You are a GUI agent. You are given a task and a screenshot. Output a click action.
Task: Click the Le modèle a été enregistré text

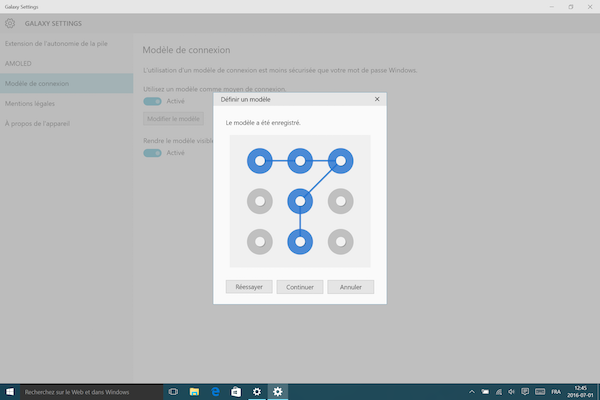tap(263, 123)
